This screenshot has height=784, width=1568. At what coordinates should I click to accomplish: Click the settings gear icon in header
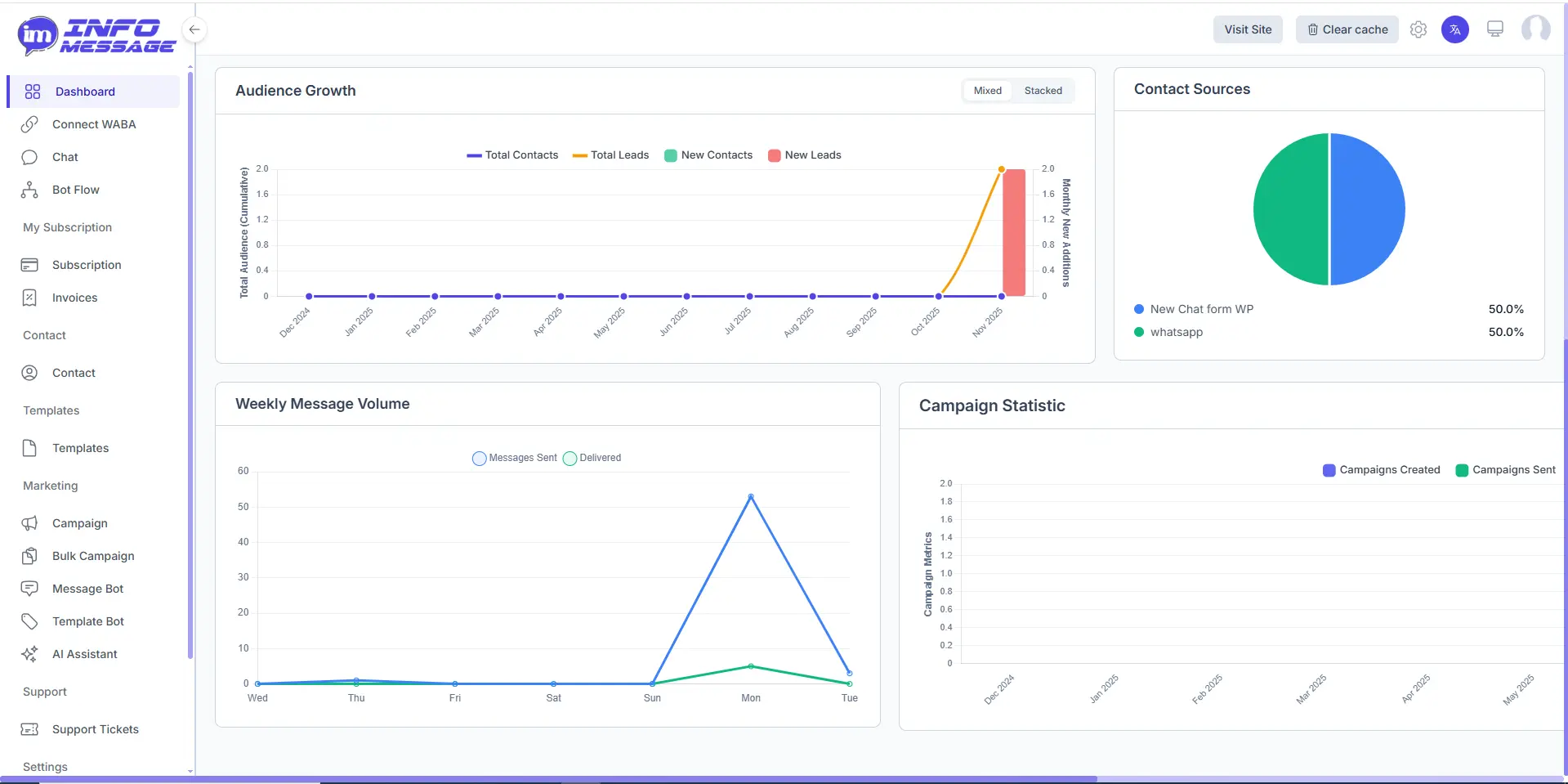point(1418,29)
